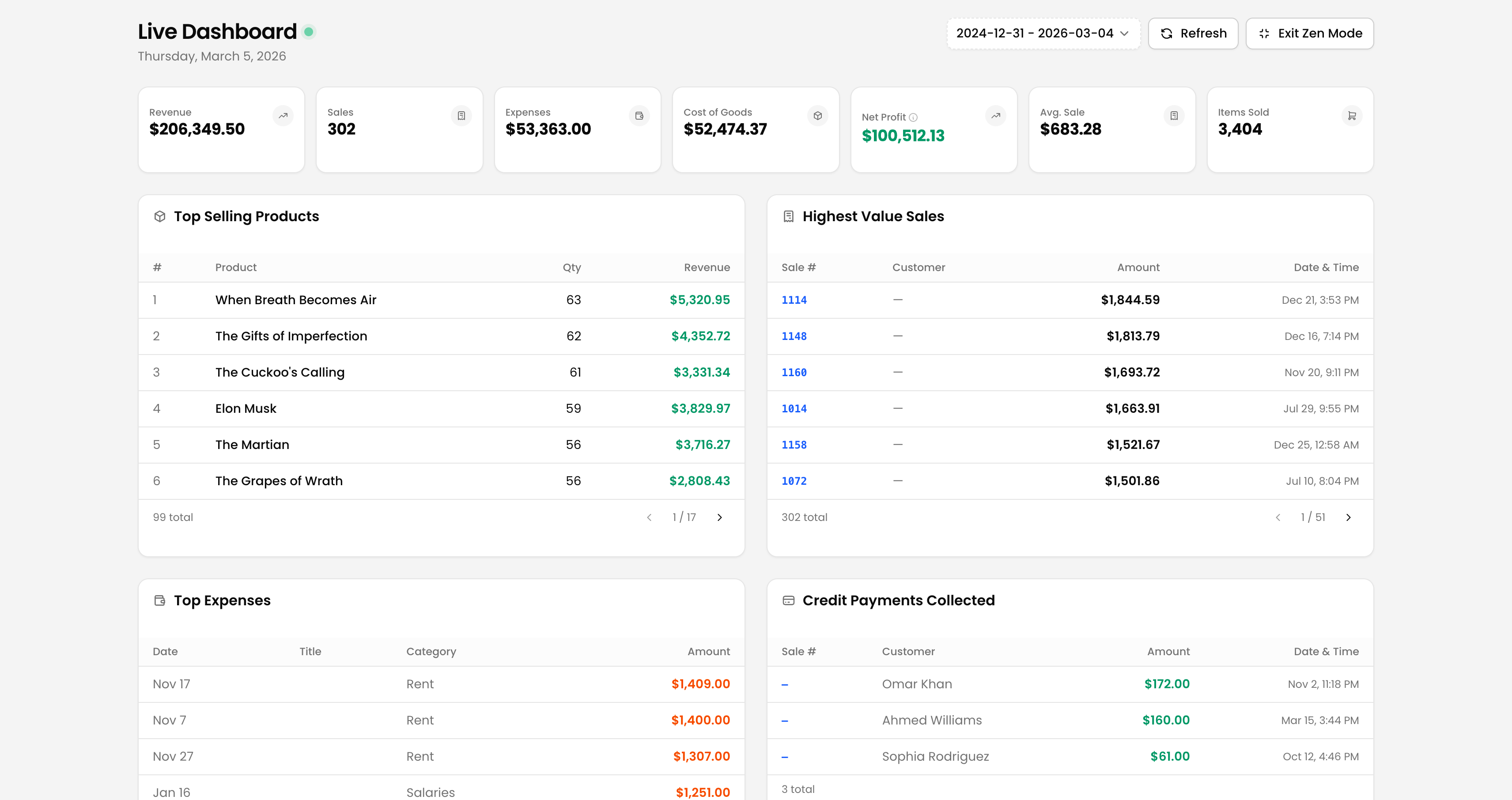Click the green live status indicator
The image size is (1512, 800).
pyautogui.click(x=309, y=32)
